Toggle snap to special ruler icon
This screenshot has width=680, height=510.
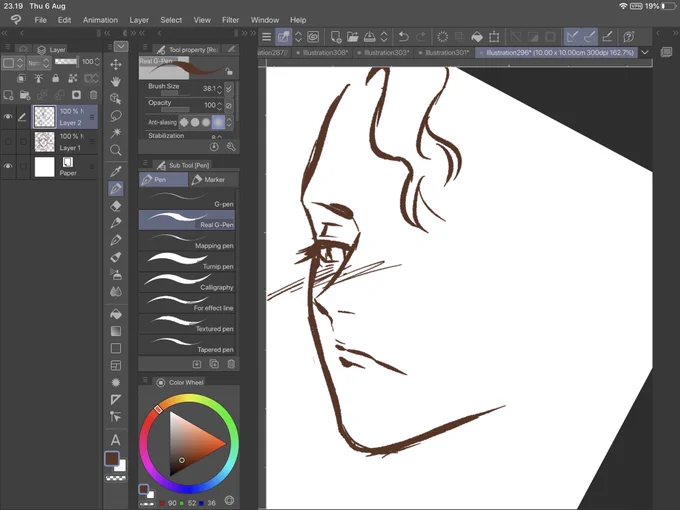click(x=590, y=37)
